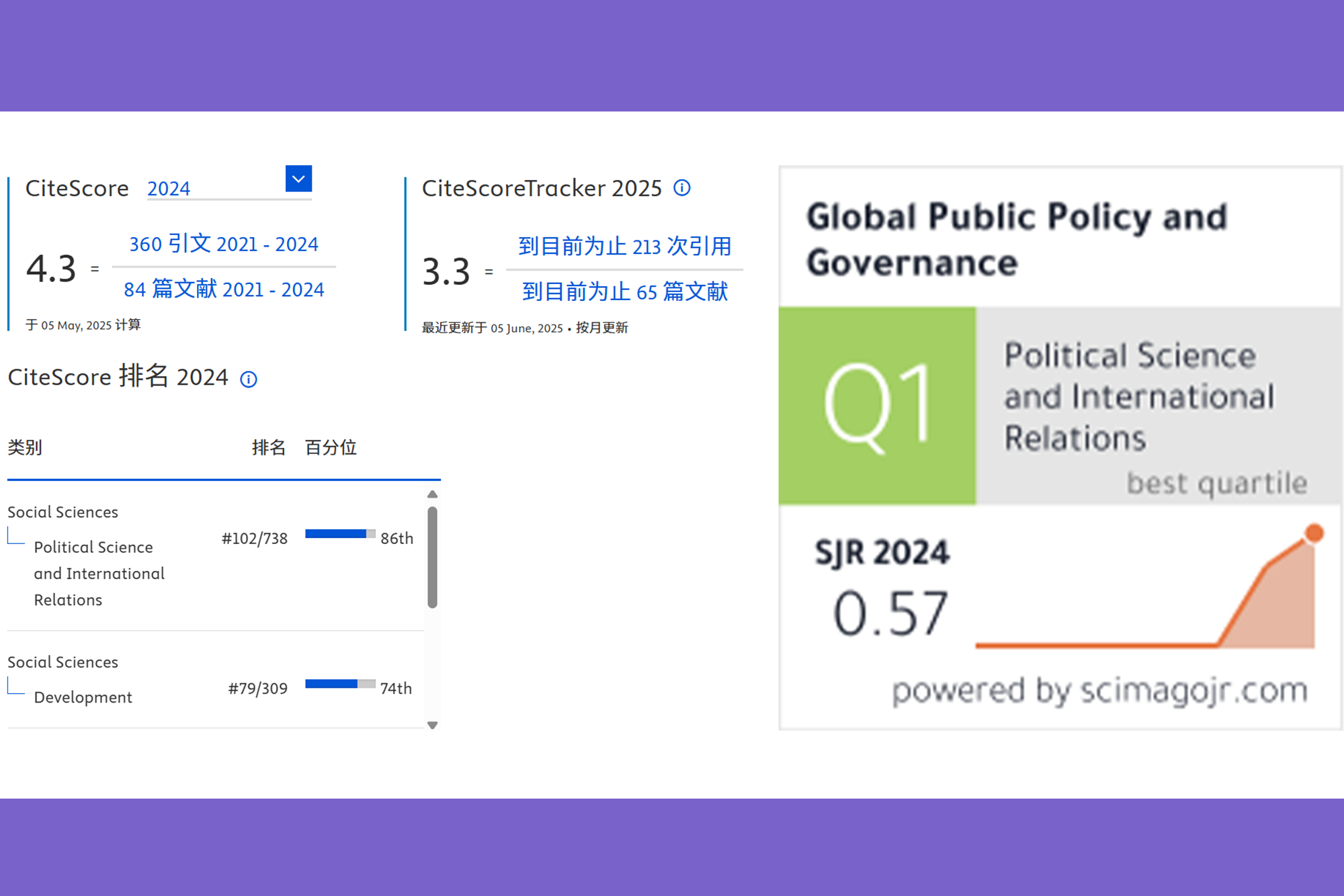Click the 86th percentile progress bar

pos(340,534)
